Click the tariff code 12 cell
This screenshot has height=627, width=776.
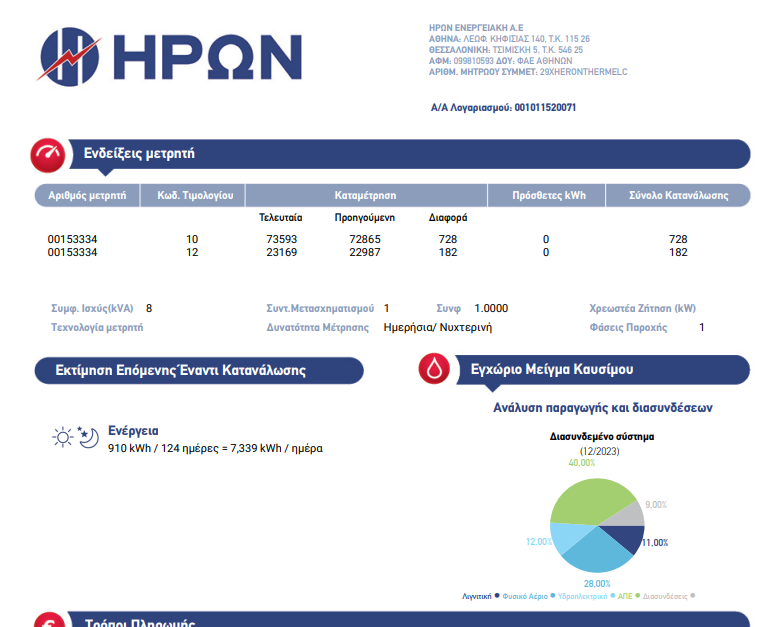(x=192, y=252)
